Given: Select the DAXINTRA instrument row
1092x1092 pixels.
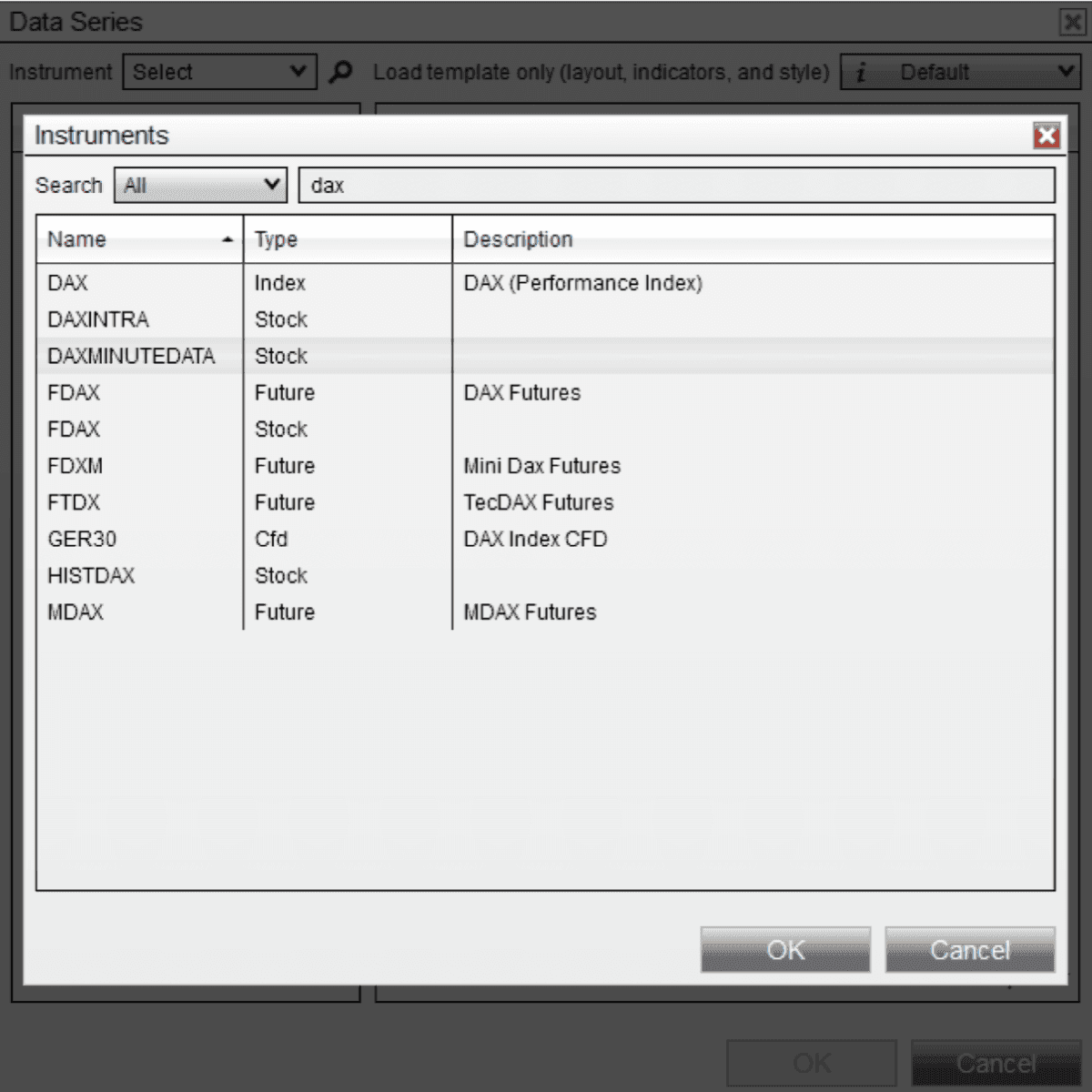Looking at the screenshot, I should (x=545, y=319).
